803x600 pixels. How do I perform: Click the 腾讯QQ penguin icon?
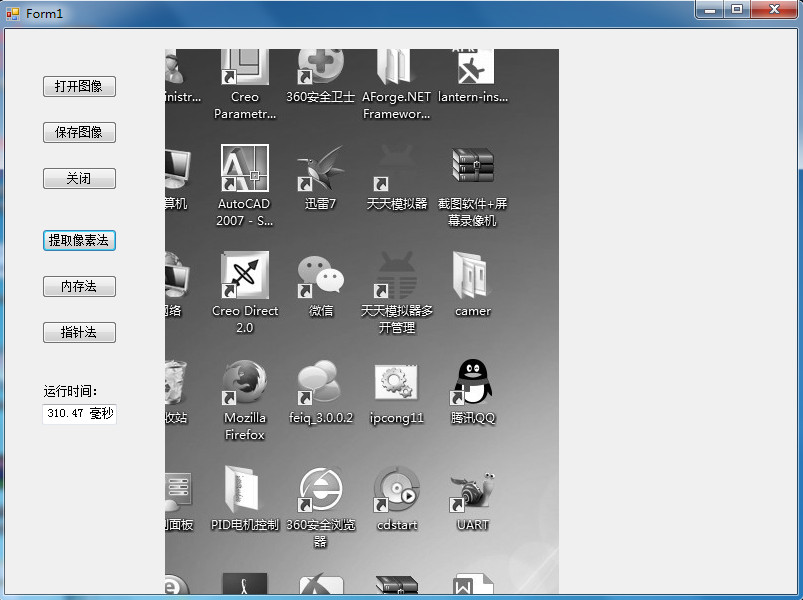472,382
